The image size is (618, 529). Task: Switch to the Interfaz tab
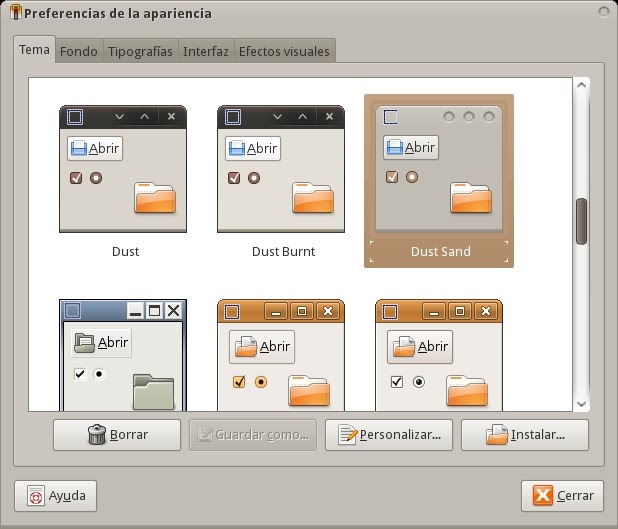point(206,51)
